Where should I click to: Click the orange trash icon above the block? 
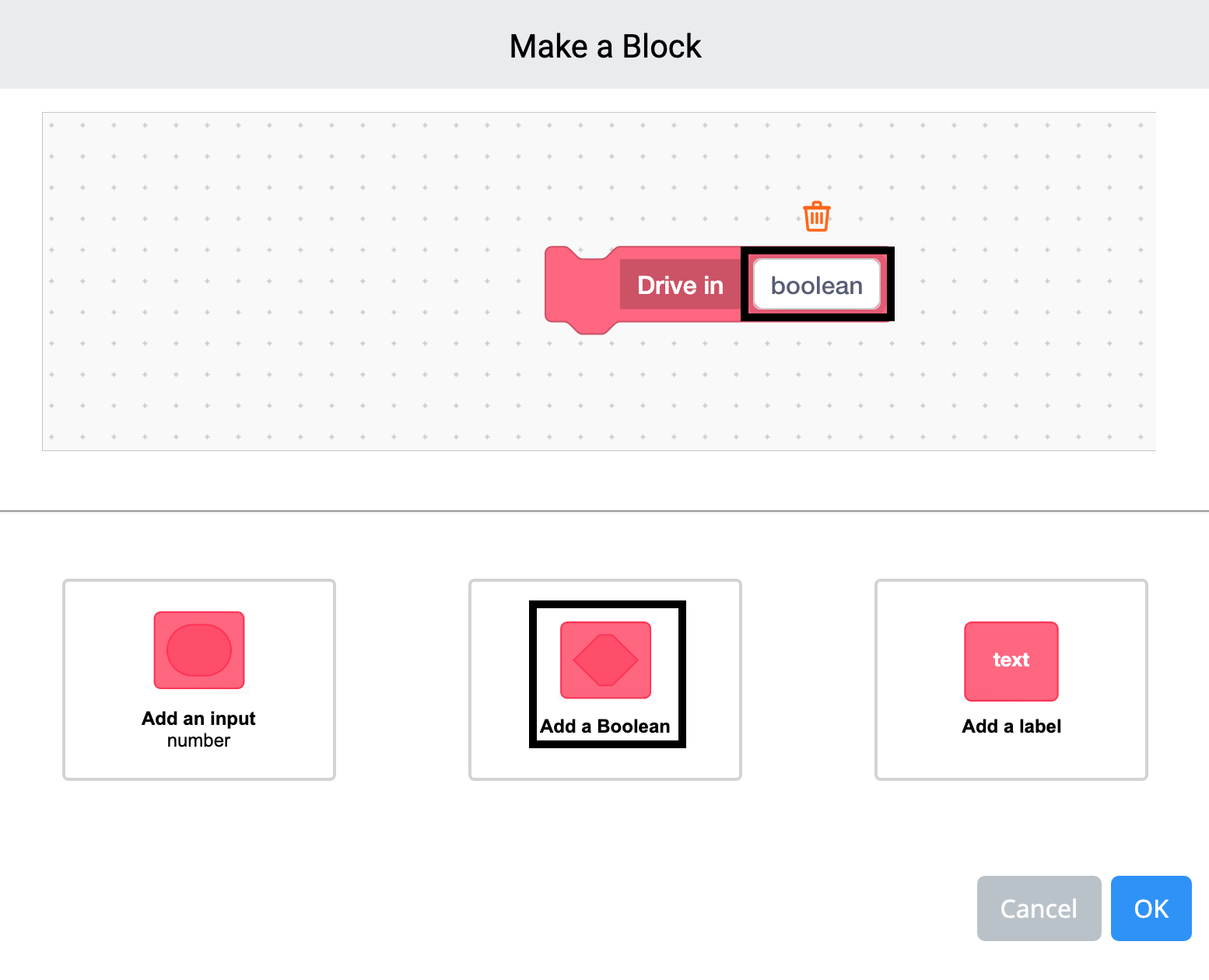pos(816,216)
